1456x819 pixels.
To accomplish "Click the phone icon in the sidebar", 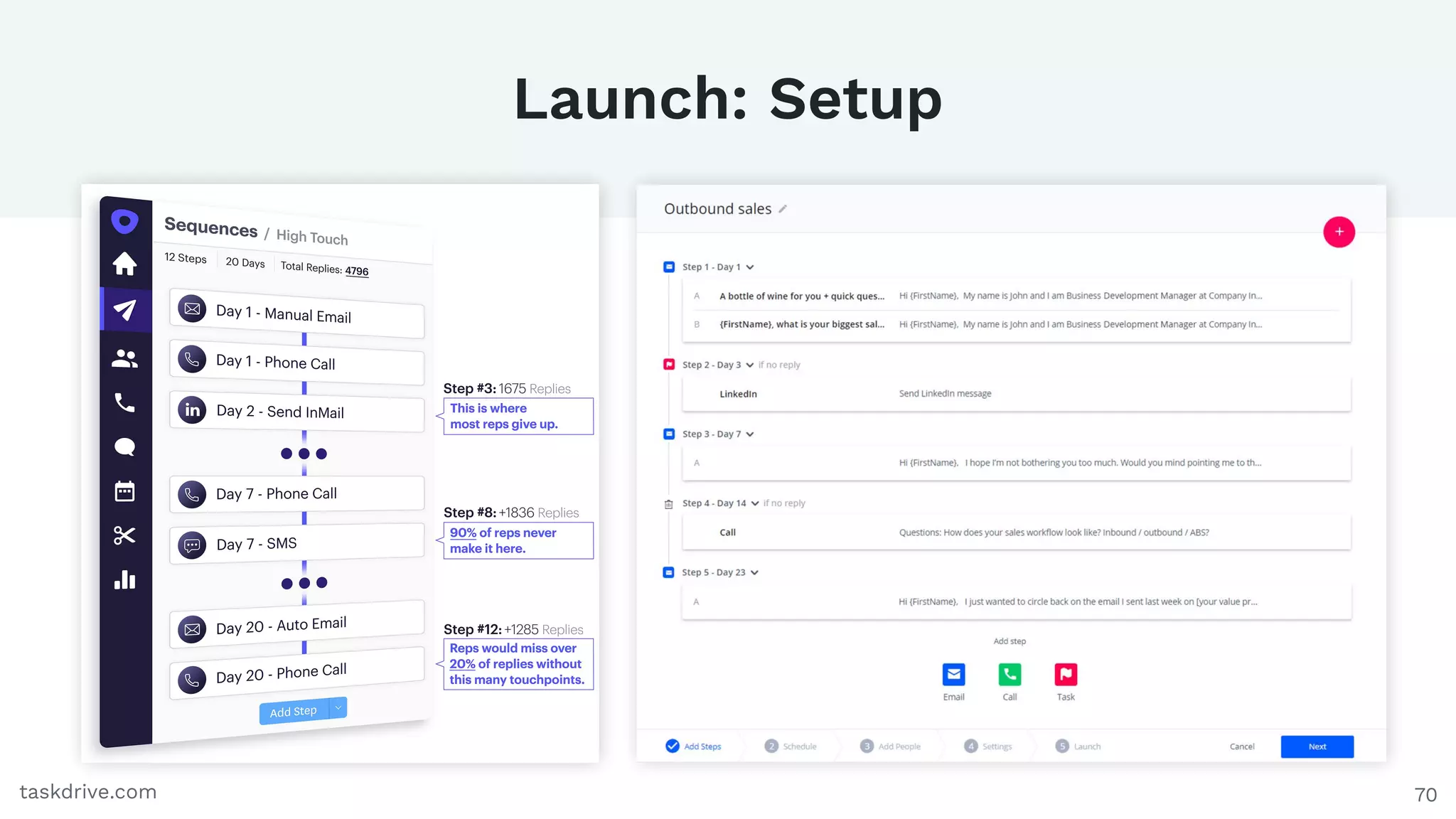I will coord(124,403).
